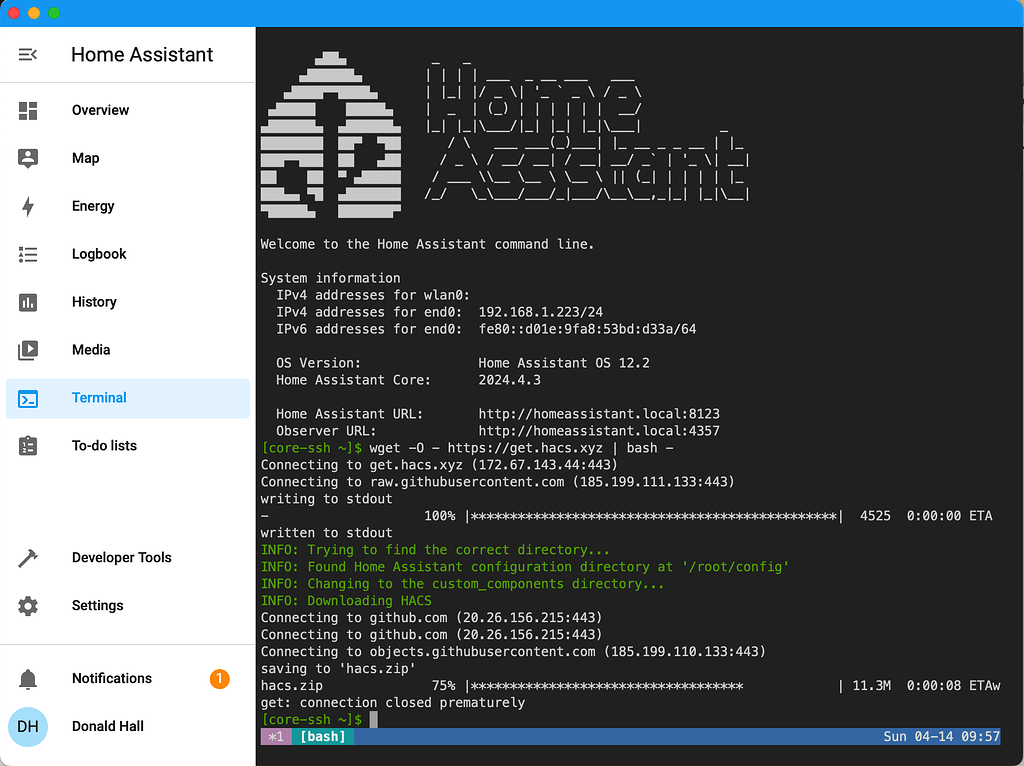Click the Terminal console icon
The height and width of the screenshot is (766, 1024).
point(27,398)
